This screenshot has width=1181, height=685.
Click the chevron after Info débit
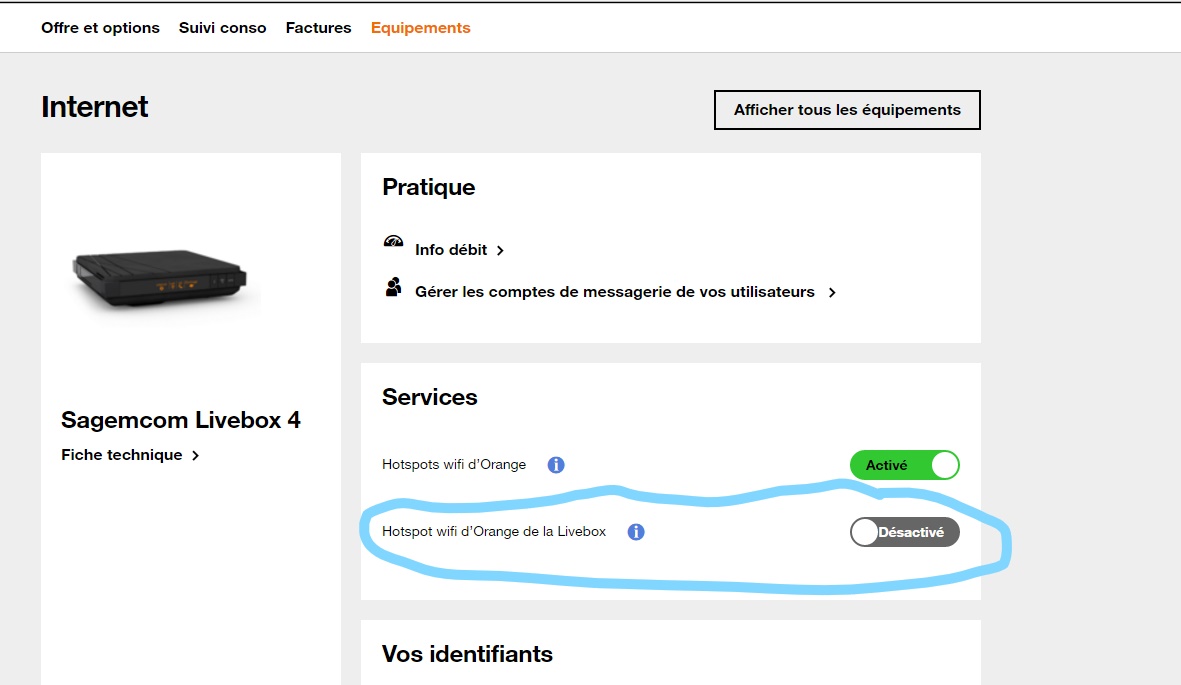[x=500, y=251]
